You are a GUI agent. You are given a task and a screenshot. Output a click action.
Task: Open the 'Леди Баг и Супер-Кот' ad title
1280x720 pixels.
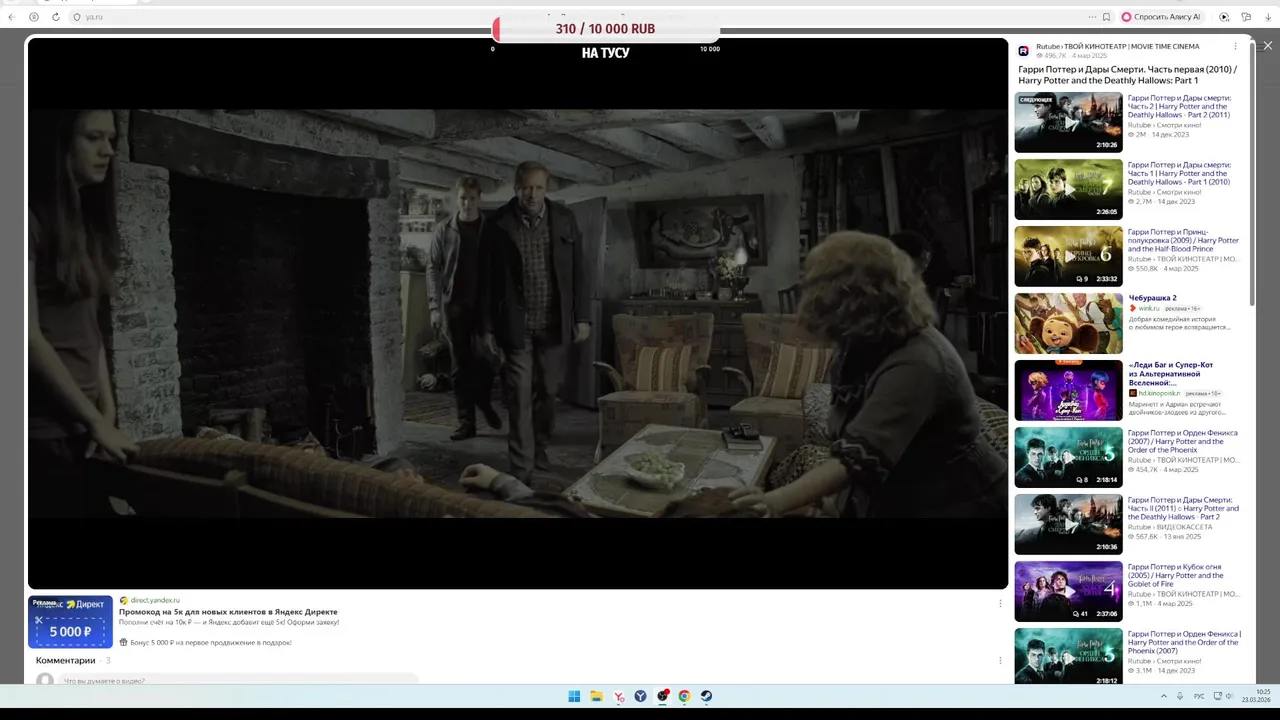[x=1170, y=374]
